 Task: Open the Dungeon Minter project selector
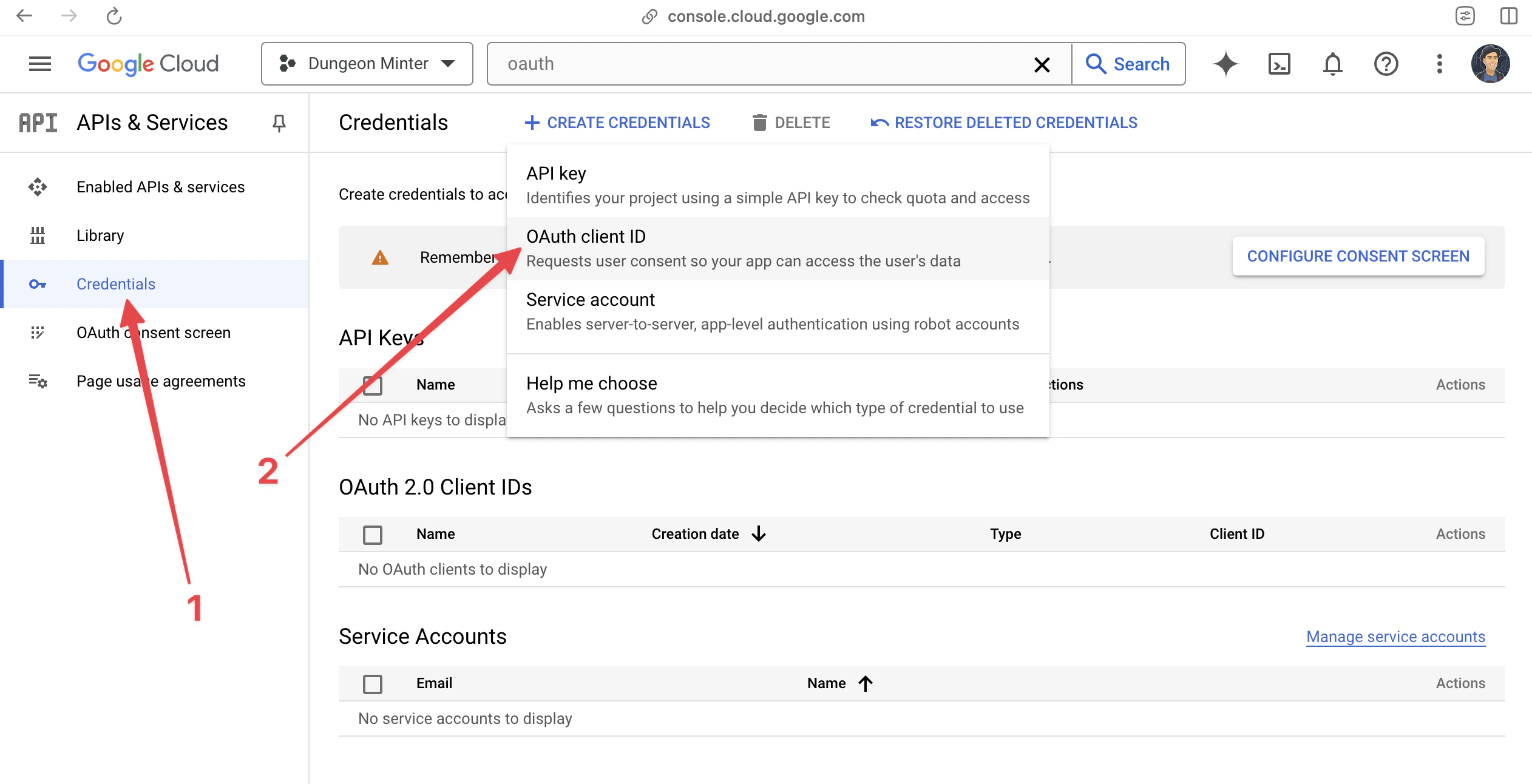tap(367, 64)
